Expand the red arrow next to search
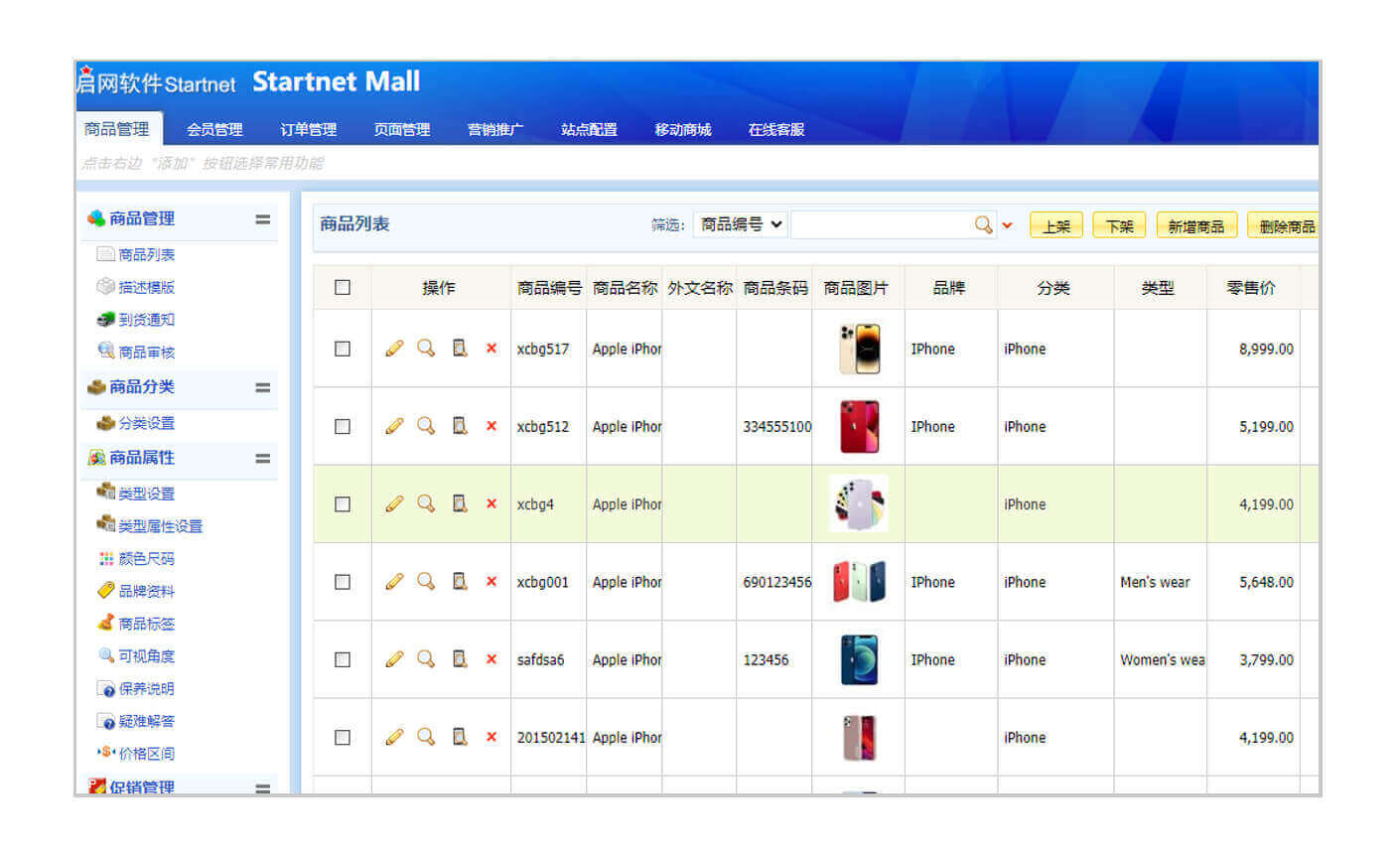Image resolution: width=1400 pixels, height=854 pixels. point(1008,225)
